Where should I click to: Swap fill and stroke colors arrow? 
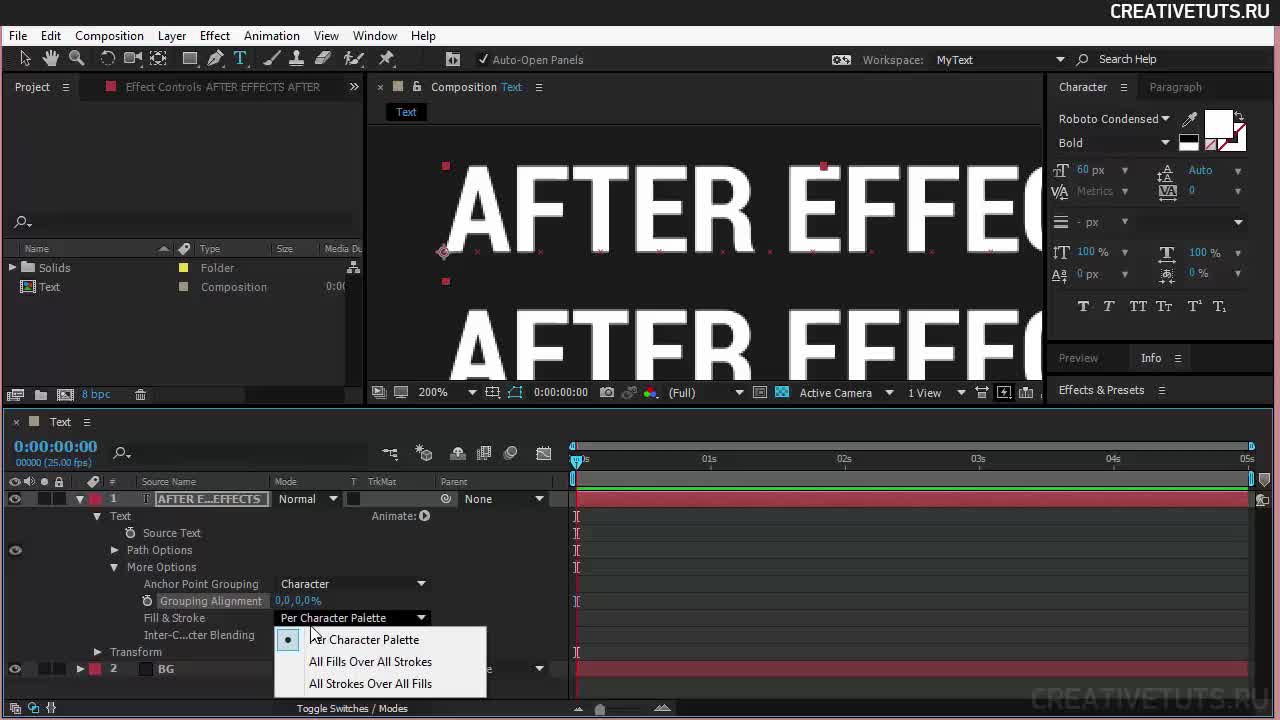pyautogui.click(x=1240, y=116)
